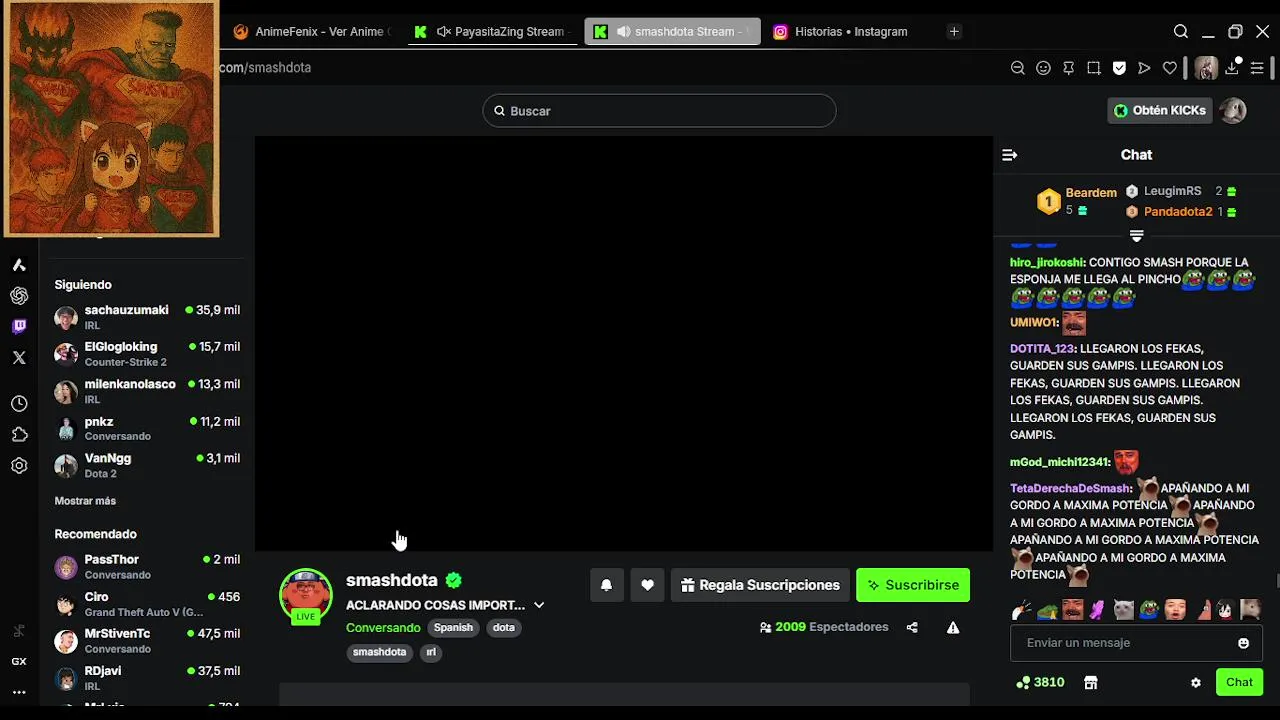Open the Aria AI sidebar icon
Image resolution: width=1280 pixels, height=720 pixels.
(19, 265)
